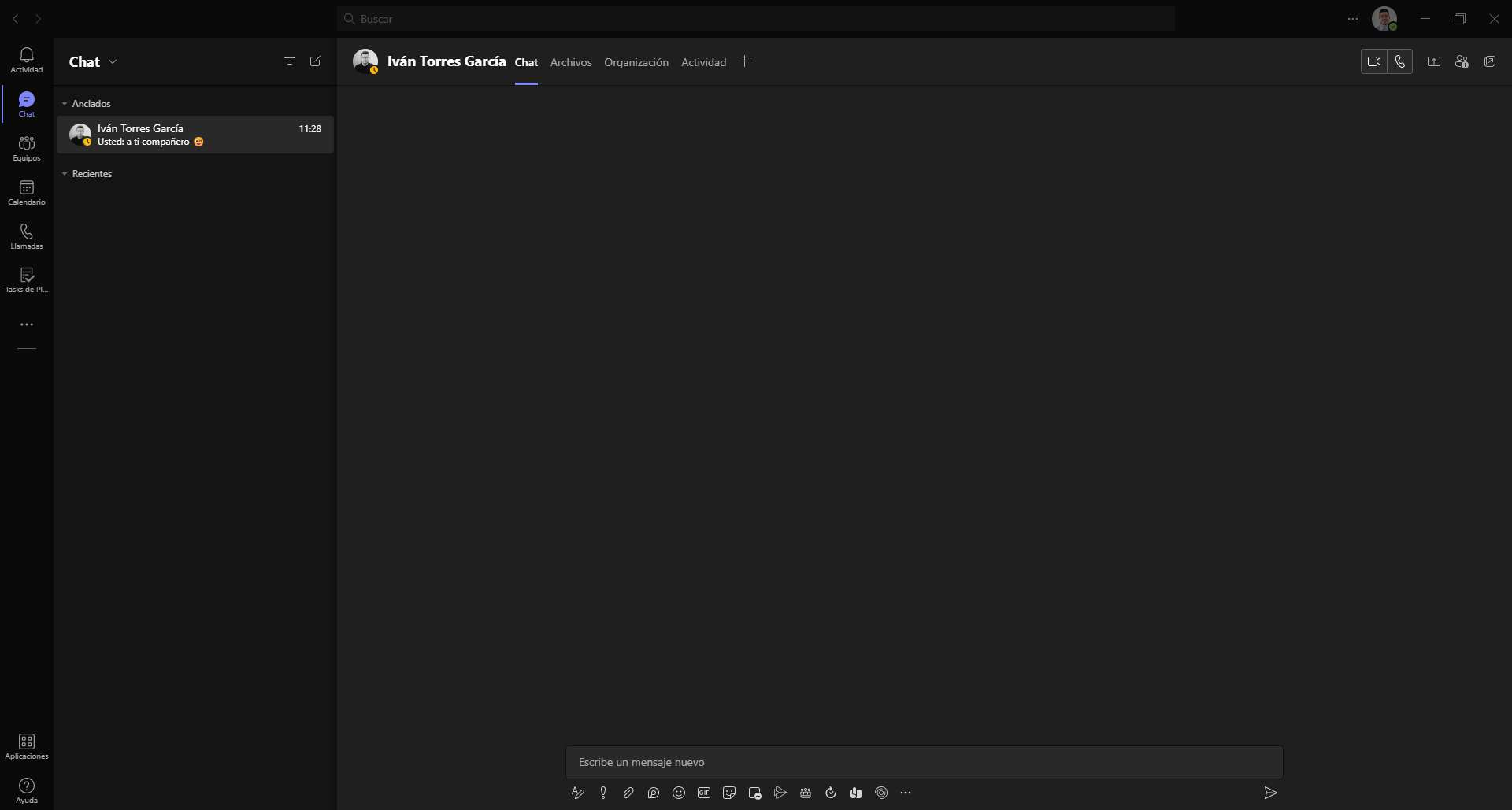Open the sticker picker
The width and height of the screenshot is (1512, 810).
(729, 793)
